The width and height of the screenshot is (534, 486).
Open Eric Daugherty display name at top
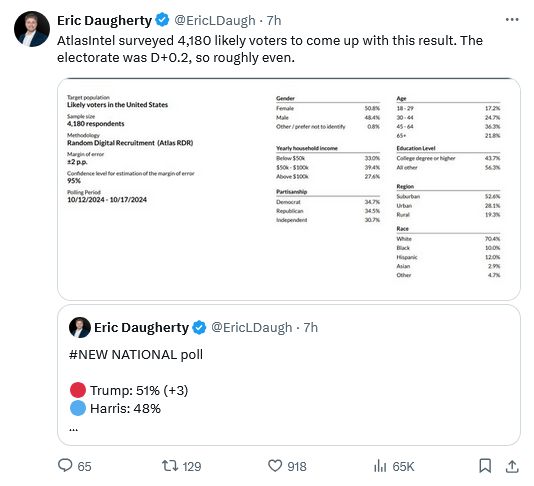tap(104, 20)
